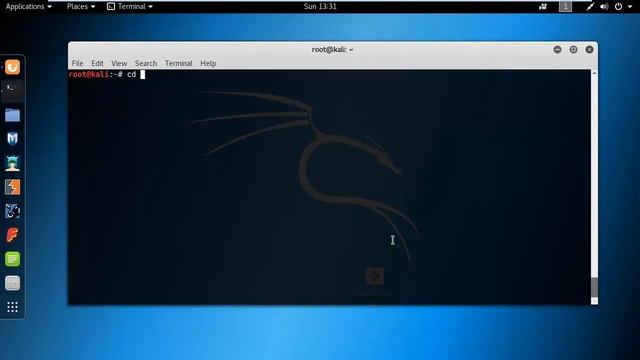
Task: Click the screen recorder indicator icon
Action: pyautogui.click(x=543, y=7)
